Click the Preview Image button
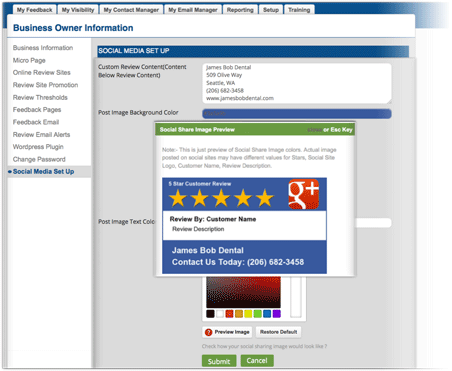 click(x=227, y=332)
